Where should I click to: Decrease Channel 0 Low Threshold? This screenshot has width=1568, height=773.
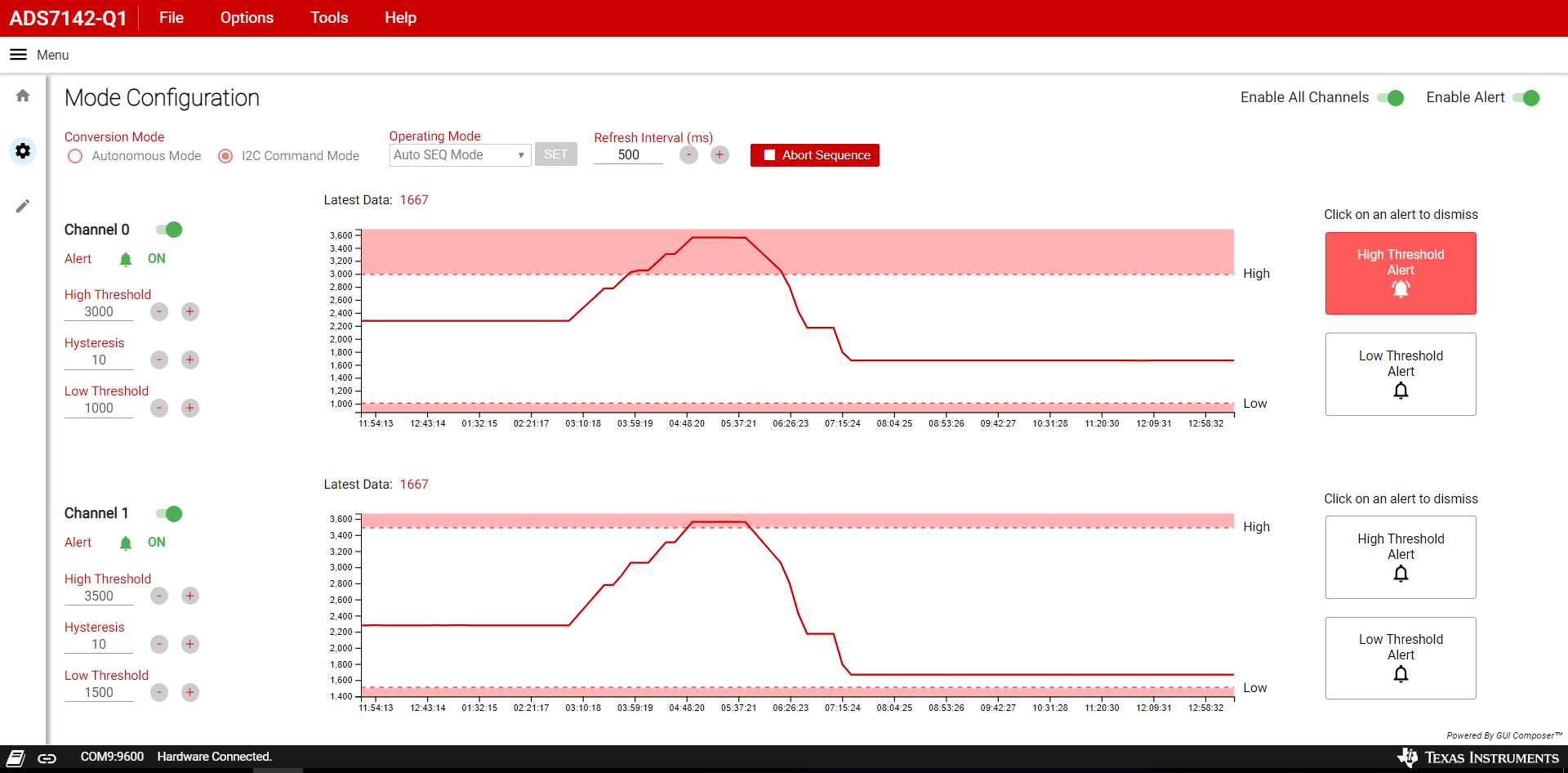click(159, 408)
